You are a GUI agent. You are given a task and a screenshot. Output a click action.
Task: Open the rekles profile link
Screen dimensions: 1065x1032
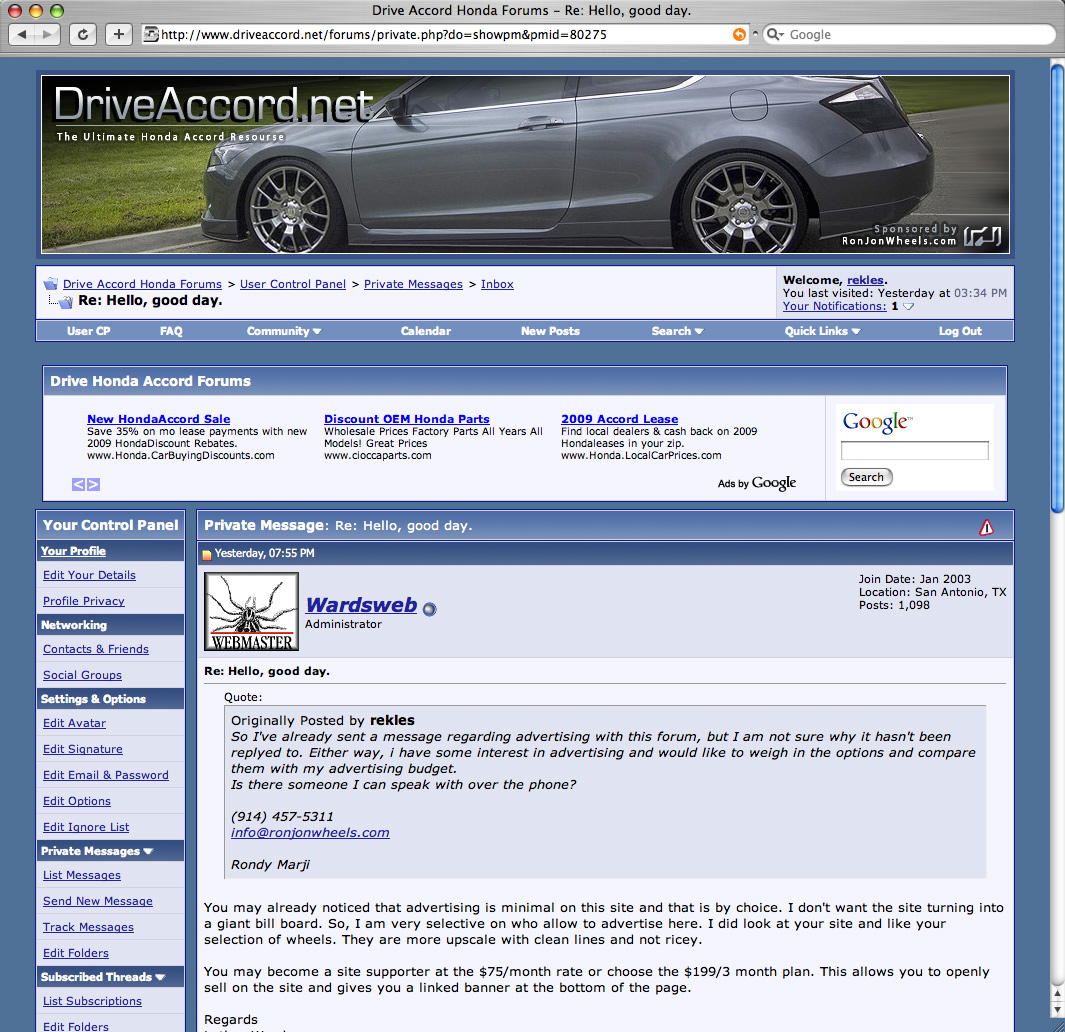pyautogui.click(x=865, y=280)
